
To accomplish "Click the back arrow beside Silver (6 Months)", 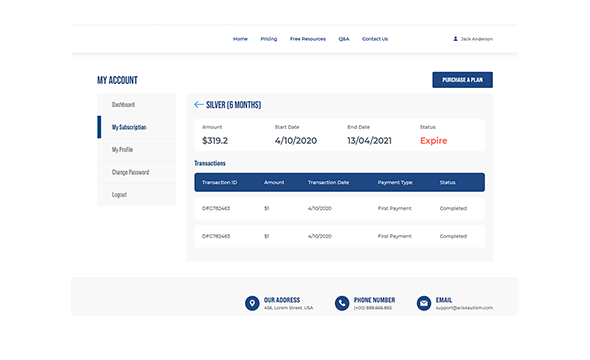I will (x=199, y=105).
